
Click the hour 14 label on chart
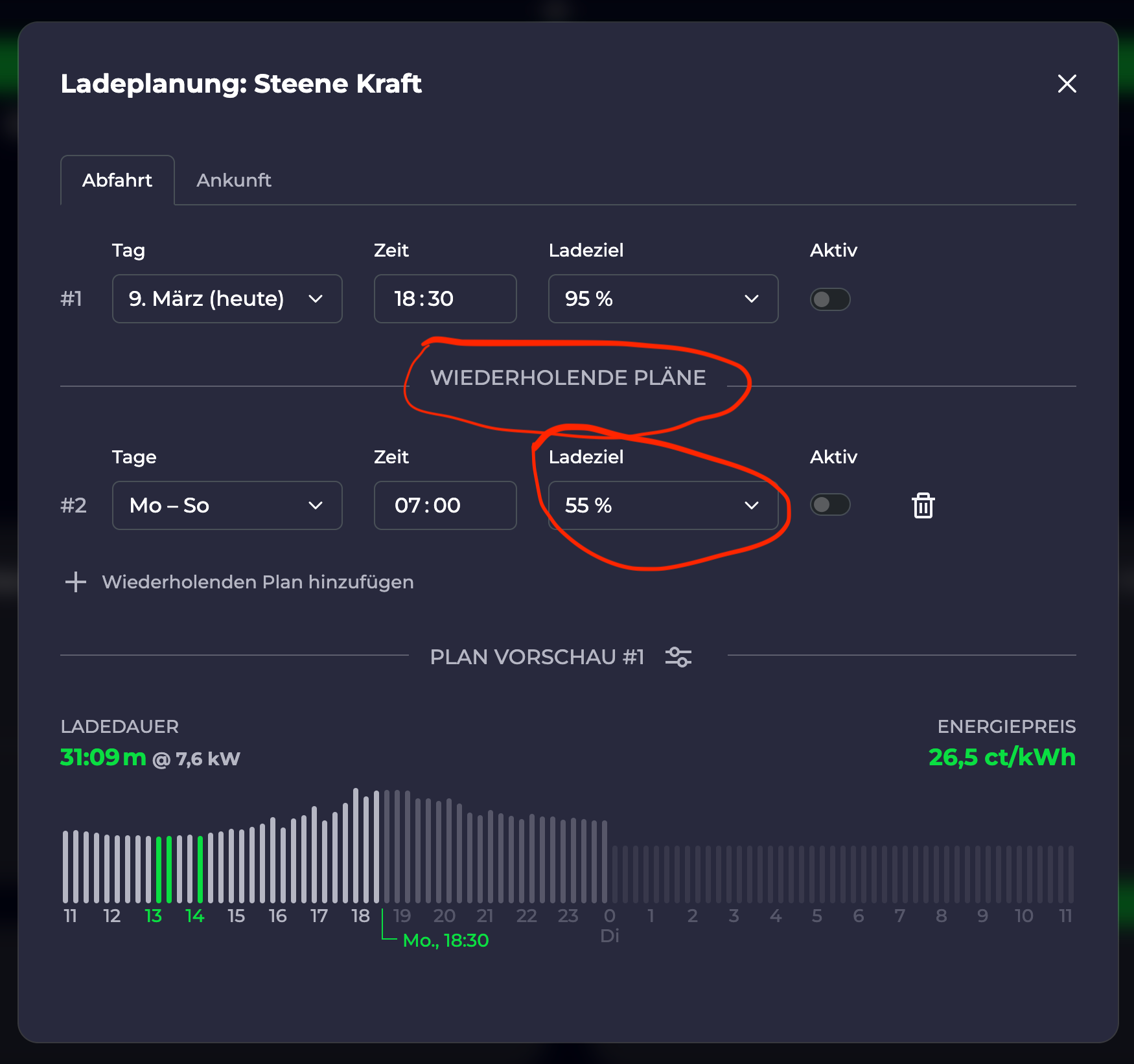194,916
